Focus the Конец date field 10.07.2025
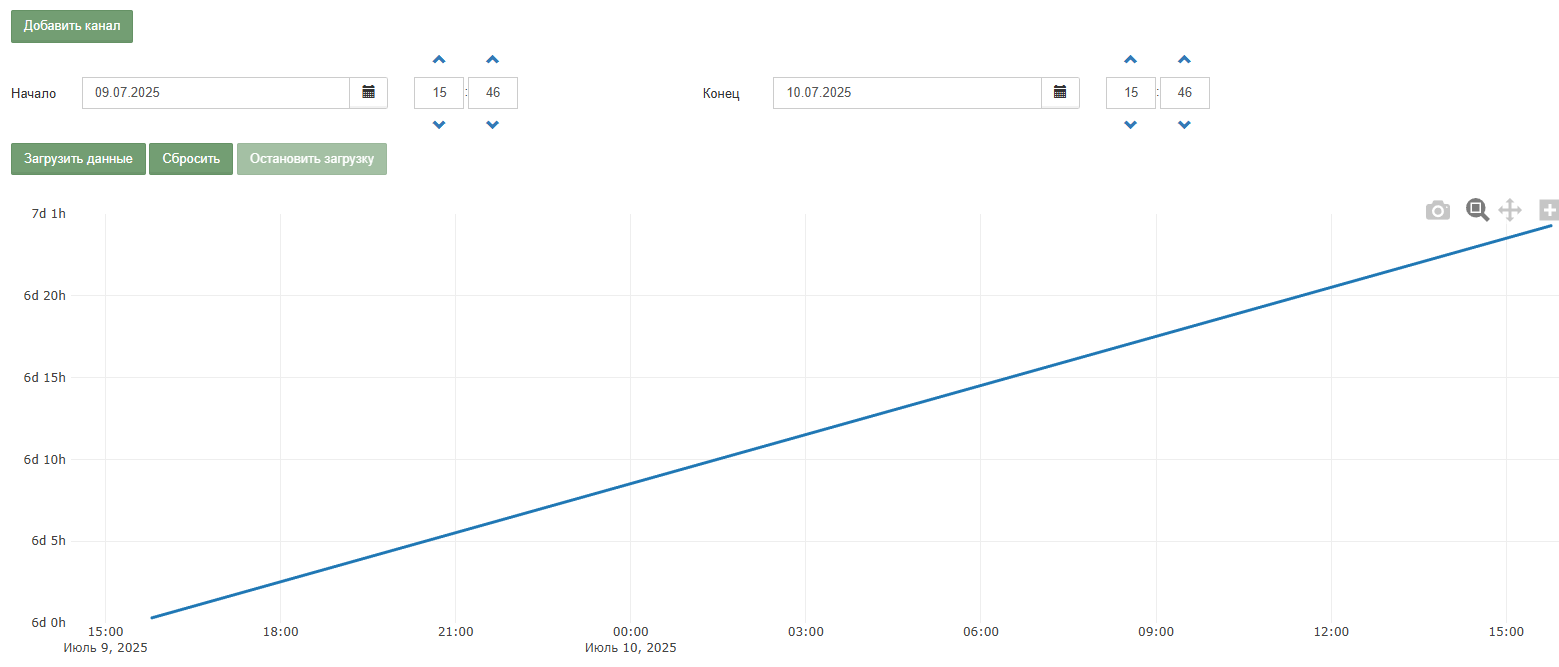Screen dimensions: 1559x667 [x=908, y=93]
